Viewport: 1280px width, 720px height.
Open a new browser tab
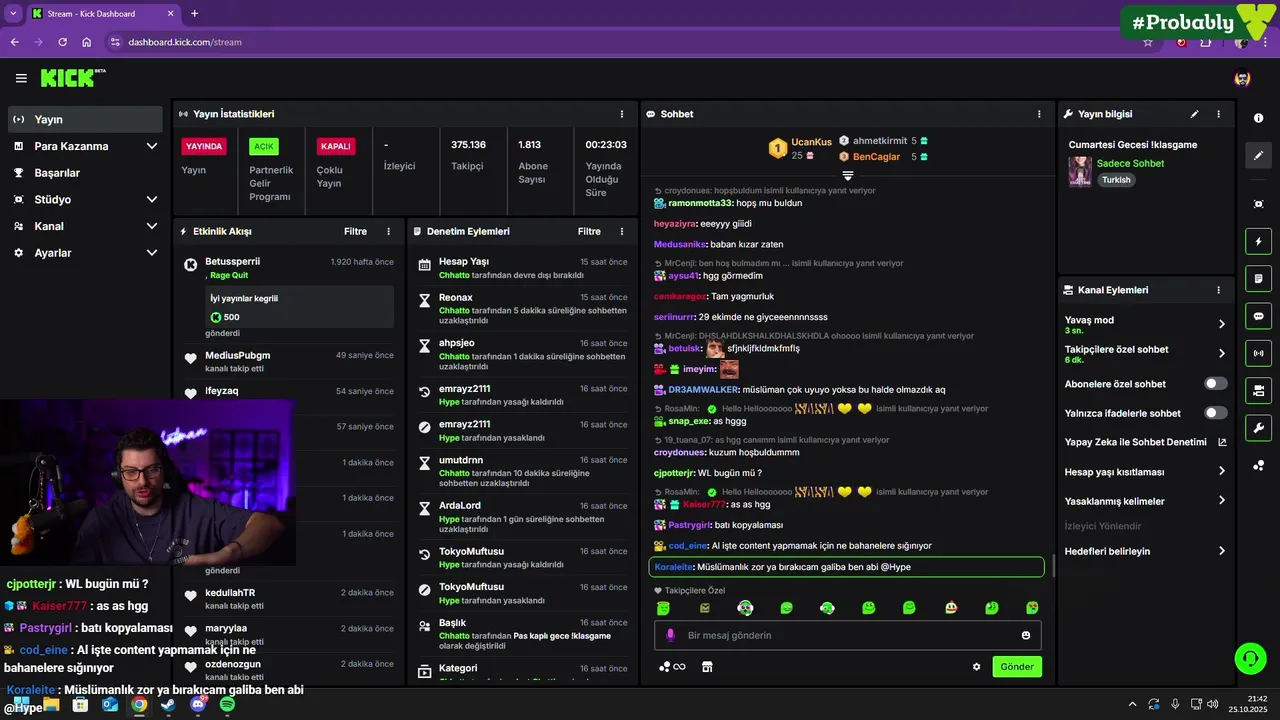pyautogui.click(x=194, y=14)
